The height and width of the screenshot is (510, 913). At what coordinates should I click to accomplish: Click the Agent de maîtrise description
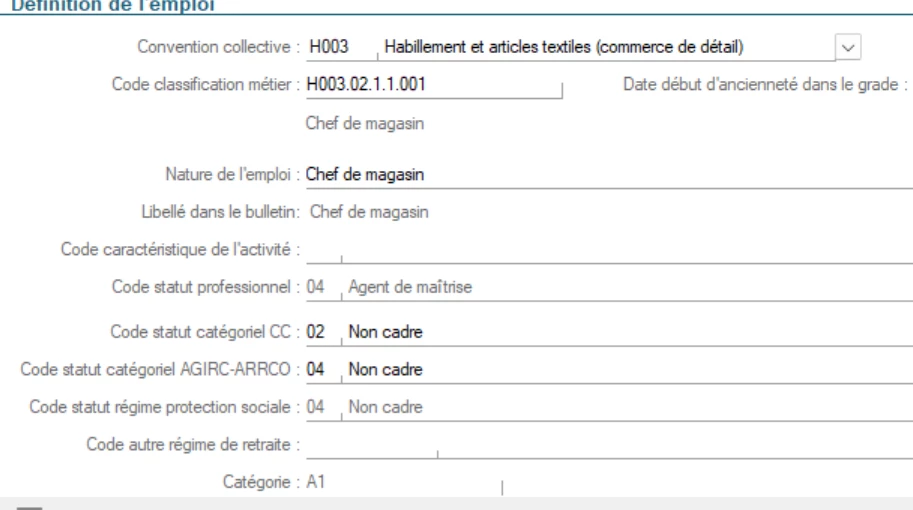(410, 288)
